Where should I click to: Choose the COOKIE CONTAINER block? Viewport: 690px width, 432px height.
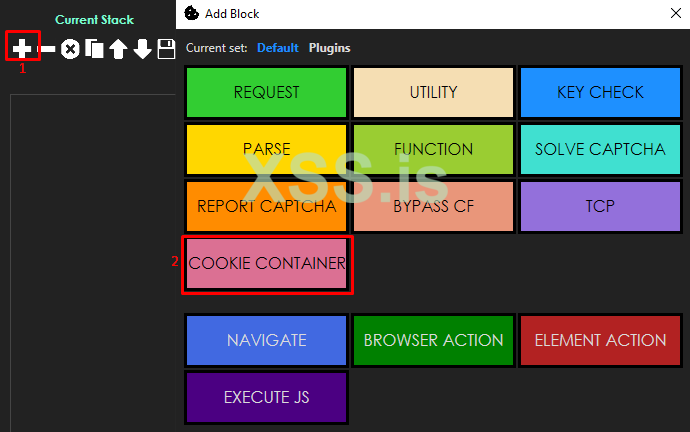(266, 264)
